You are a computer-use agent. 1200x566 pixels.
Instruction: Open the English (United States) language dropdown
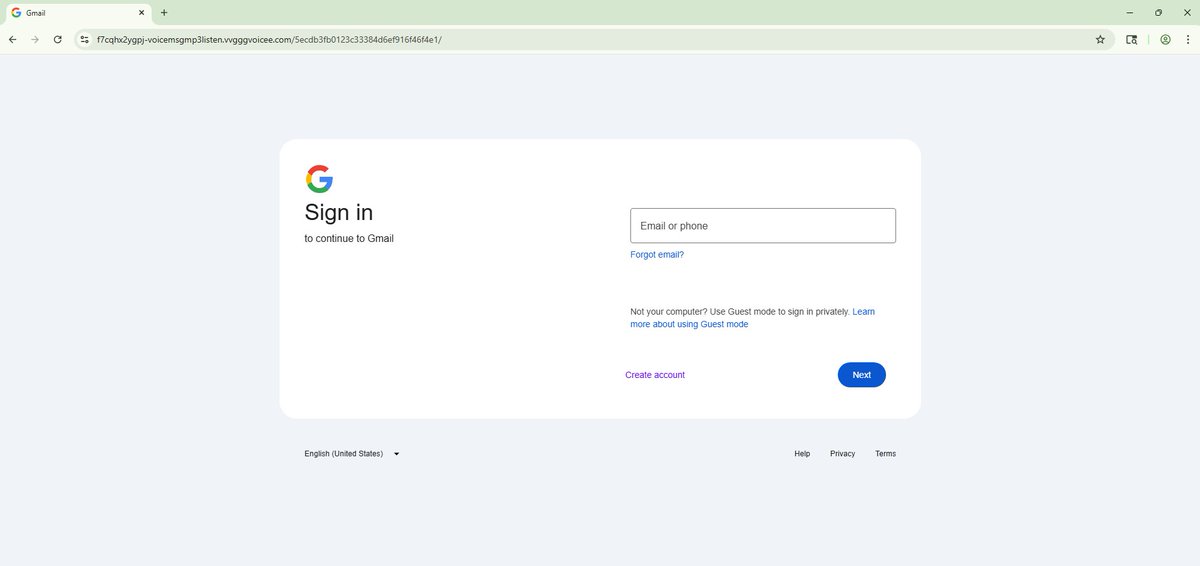[x=352, y=453]
